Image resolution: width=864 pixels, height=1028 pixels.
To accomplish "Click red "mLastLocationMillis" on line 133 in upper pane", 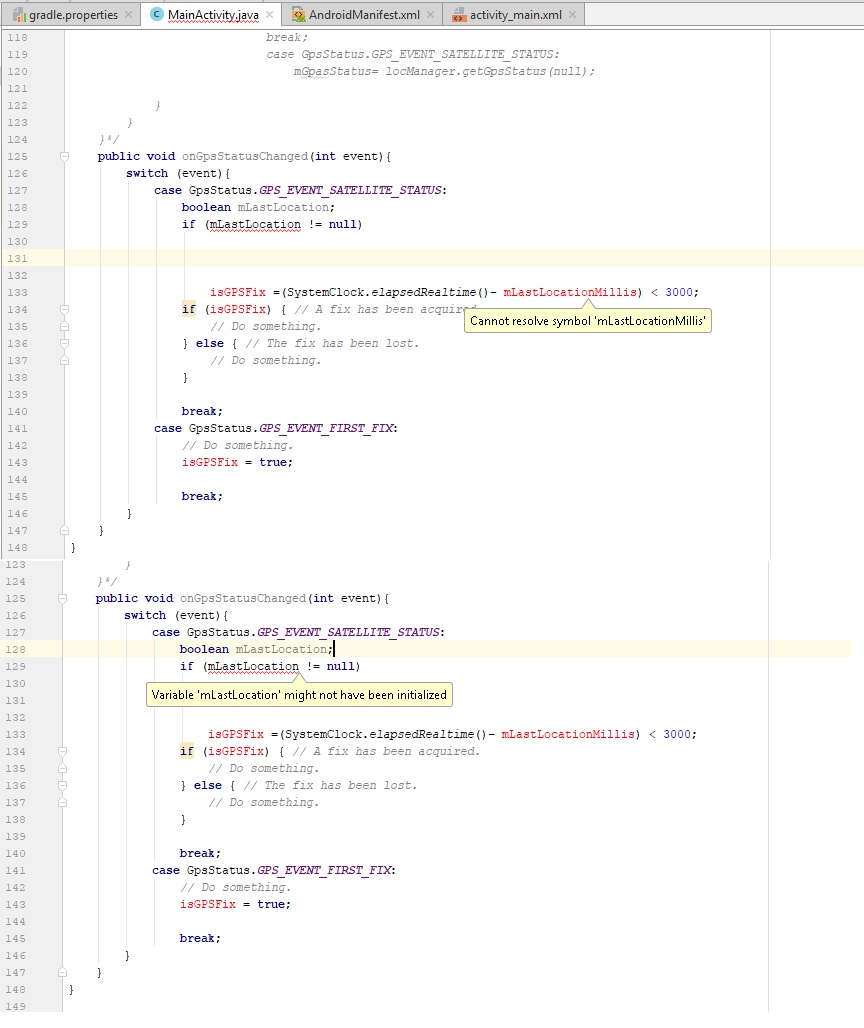I will pyautogui.click(x=570, y=292).
